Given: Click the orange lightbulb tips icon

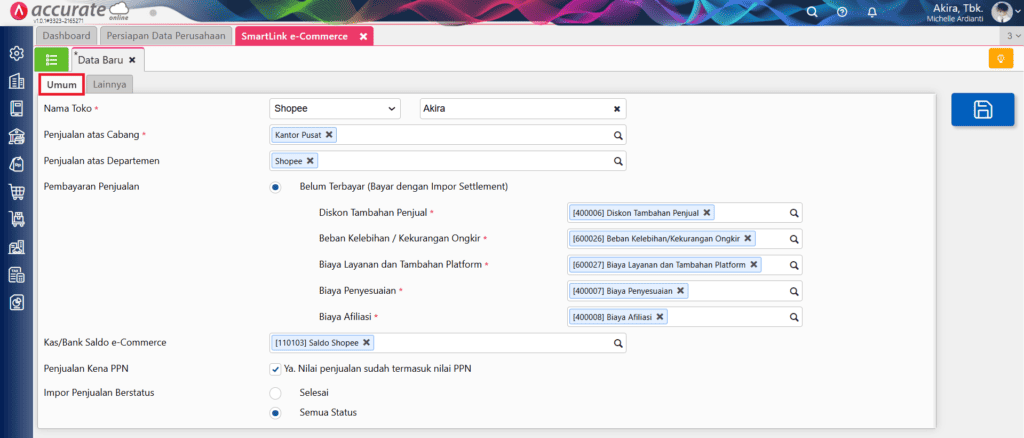Looking at the screenshot, I should [994, 60].
